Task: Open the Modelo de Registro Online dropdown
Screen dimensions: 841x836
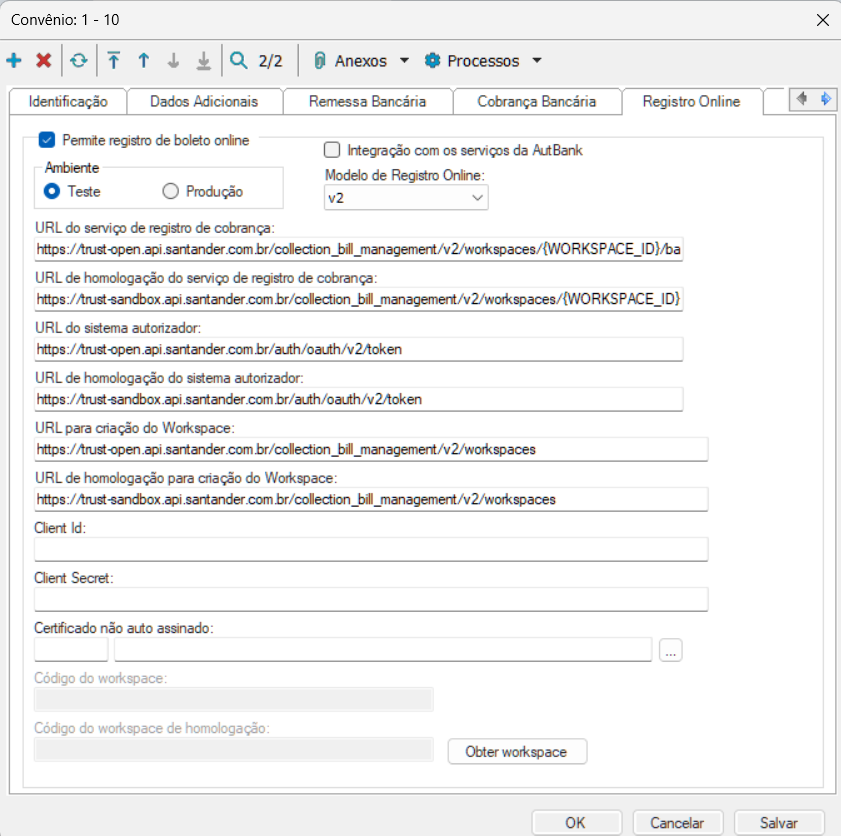Action: 407,198
